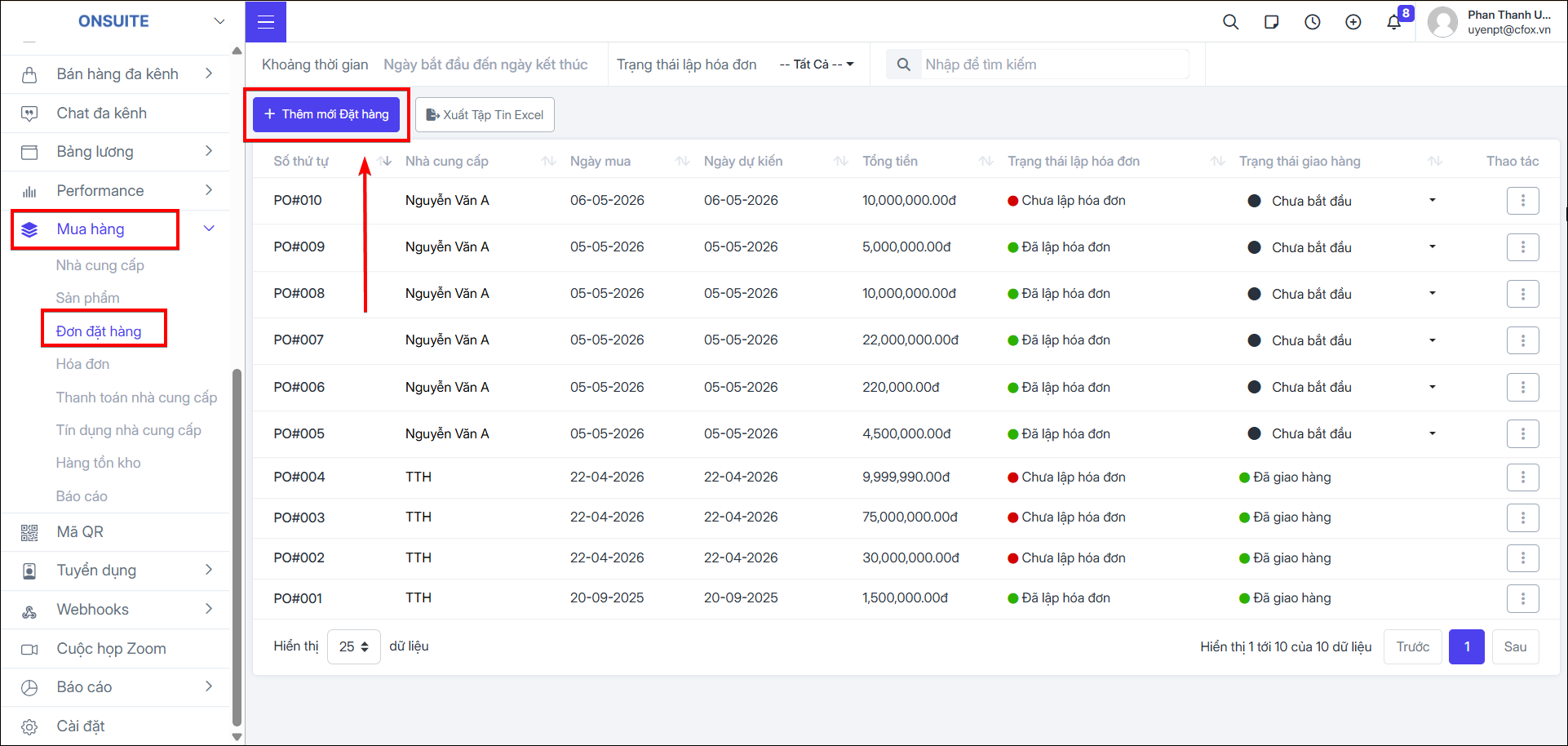The height and width of the screenshot is (746, 1568).
Task: Click the hamburger menu toggle icon
Action: (265, 22)
